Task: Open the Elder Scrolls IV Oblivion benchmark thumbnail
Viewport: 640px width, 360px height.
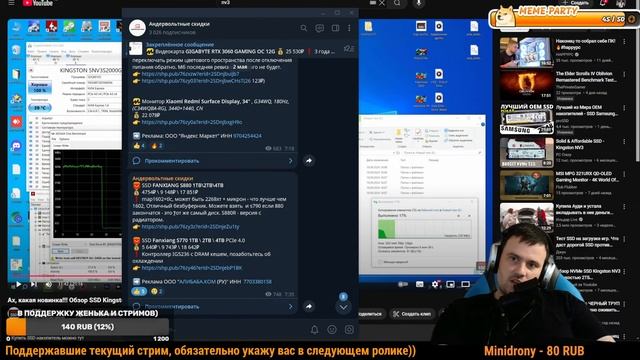Action: coord(527,85)
